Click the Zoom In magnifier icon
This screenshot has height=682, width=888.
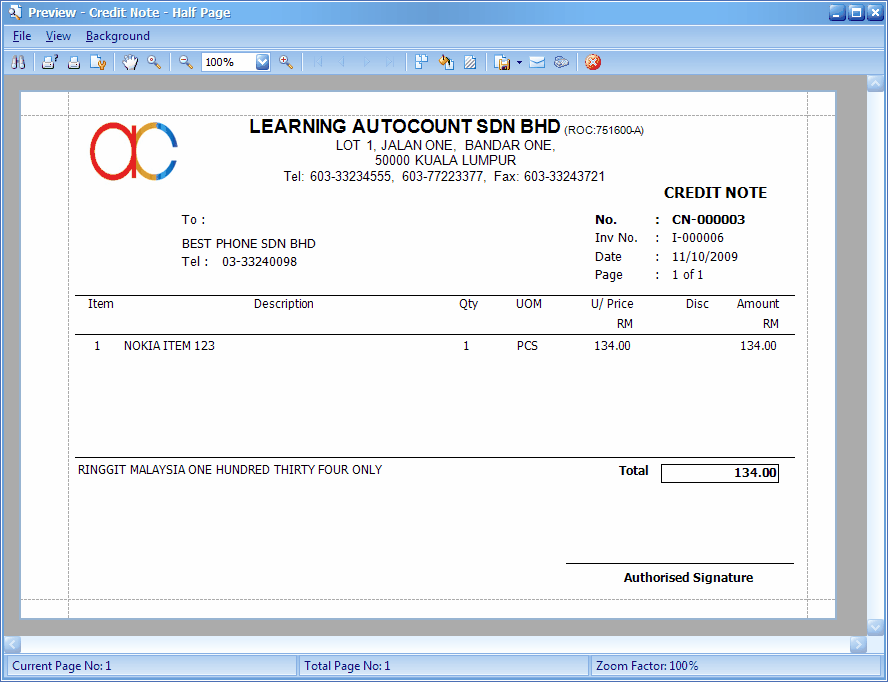tap(286, 62)
